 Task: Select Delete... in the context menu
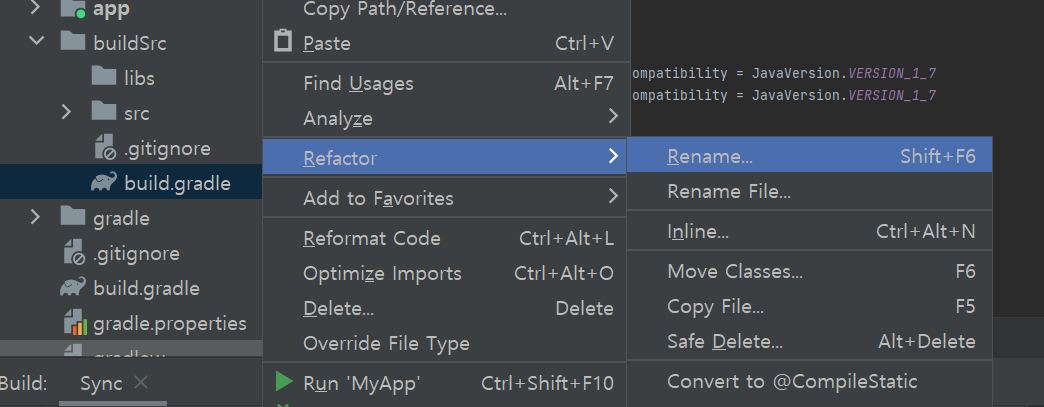[446, 308]
